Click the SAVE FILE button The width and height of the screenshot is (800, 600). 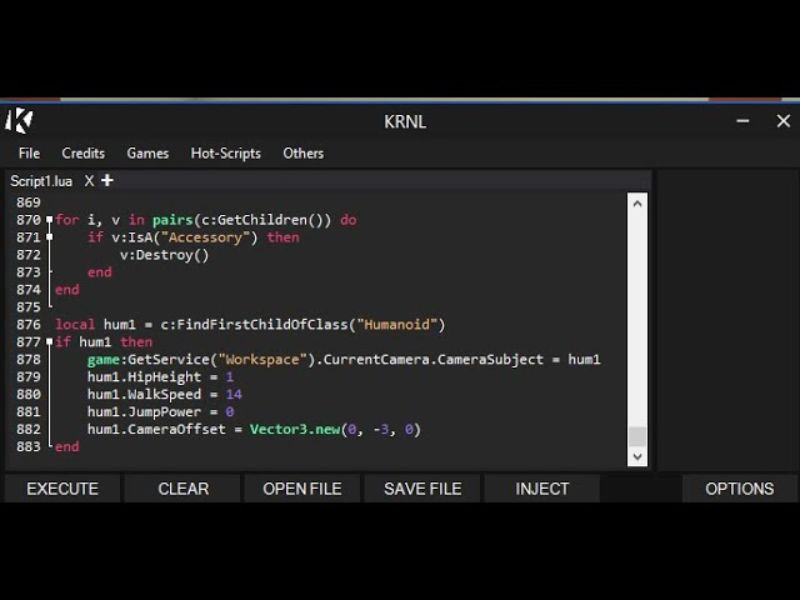(x=422, y=489)
